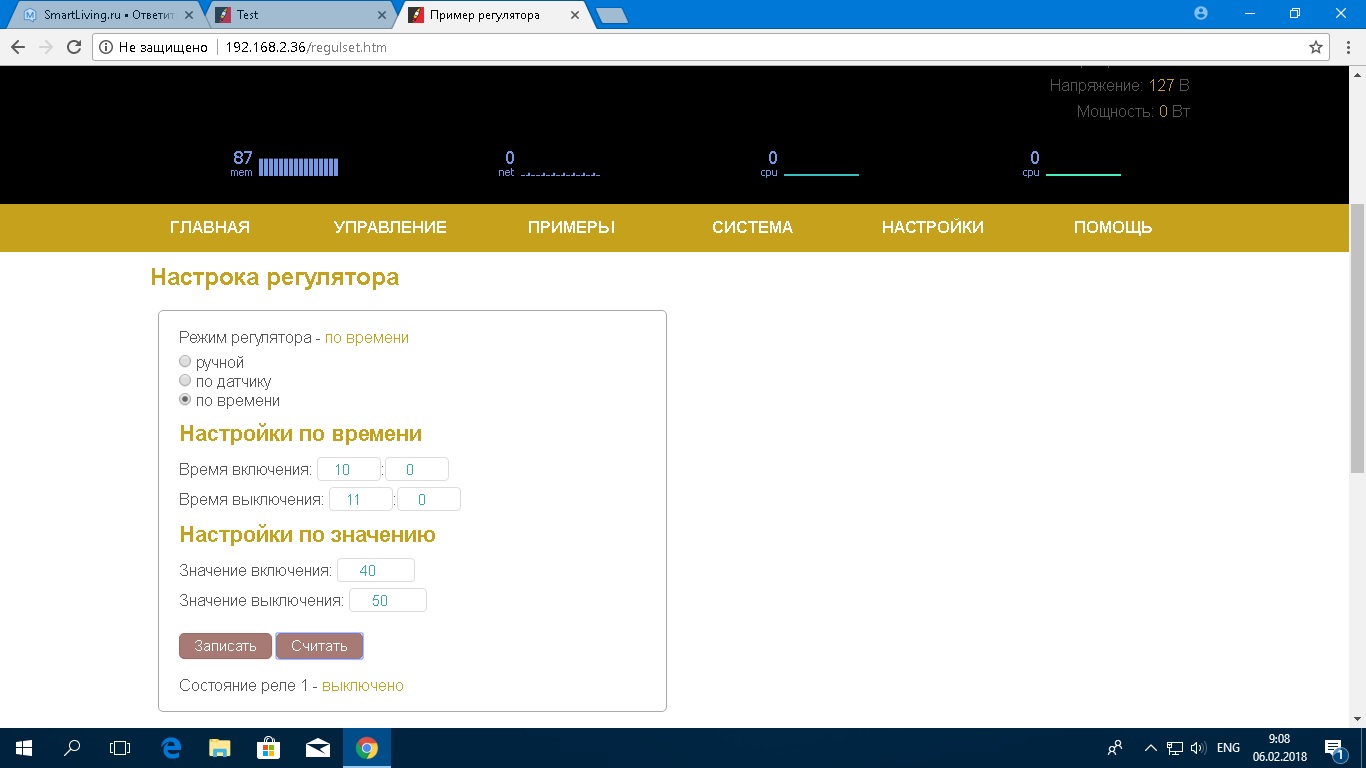Open the volume control in the tray

1198,748
